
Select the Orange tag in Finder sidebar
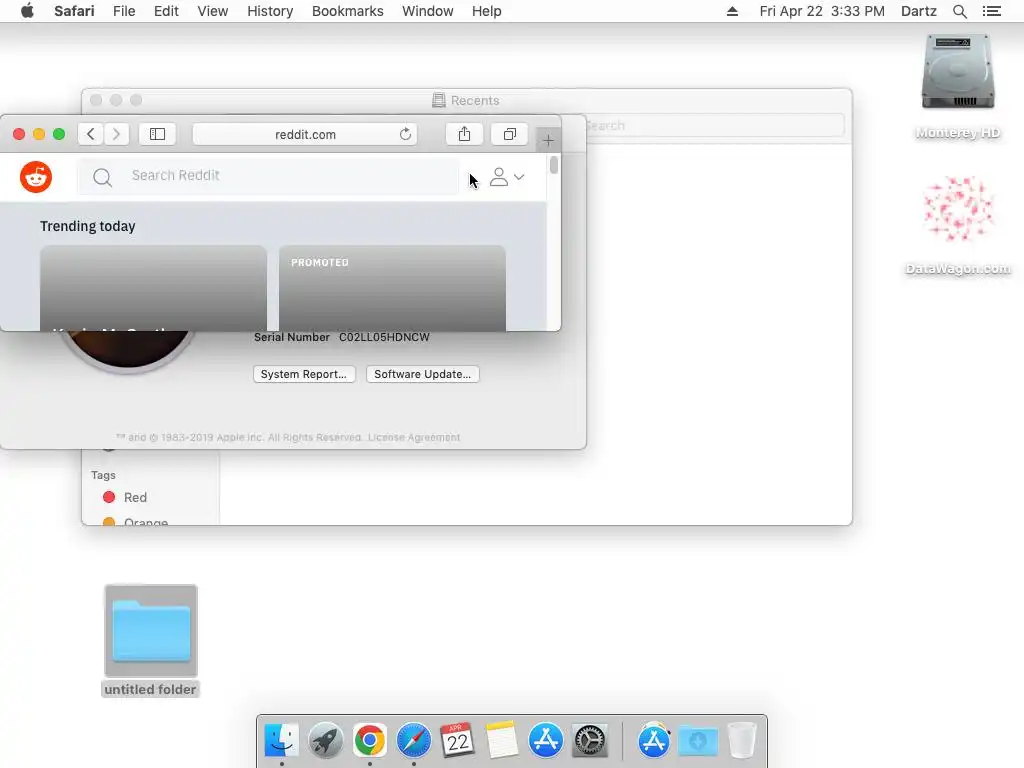pyautogui.click(x=136, y=521)
